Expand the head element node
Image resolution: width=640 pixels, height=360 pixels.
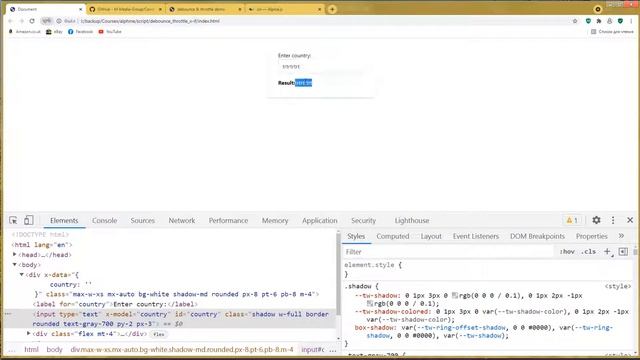tap(15, 254)
